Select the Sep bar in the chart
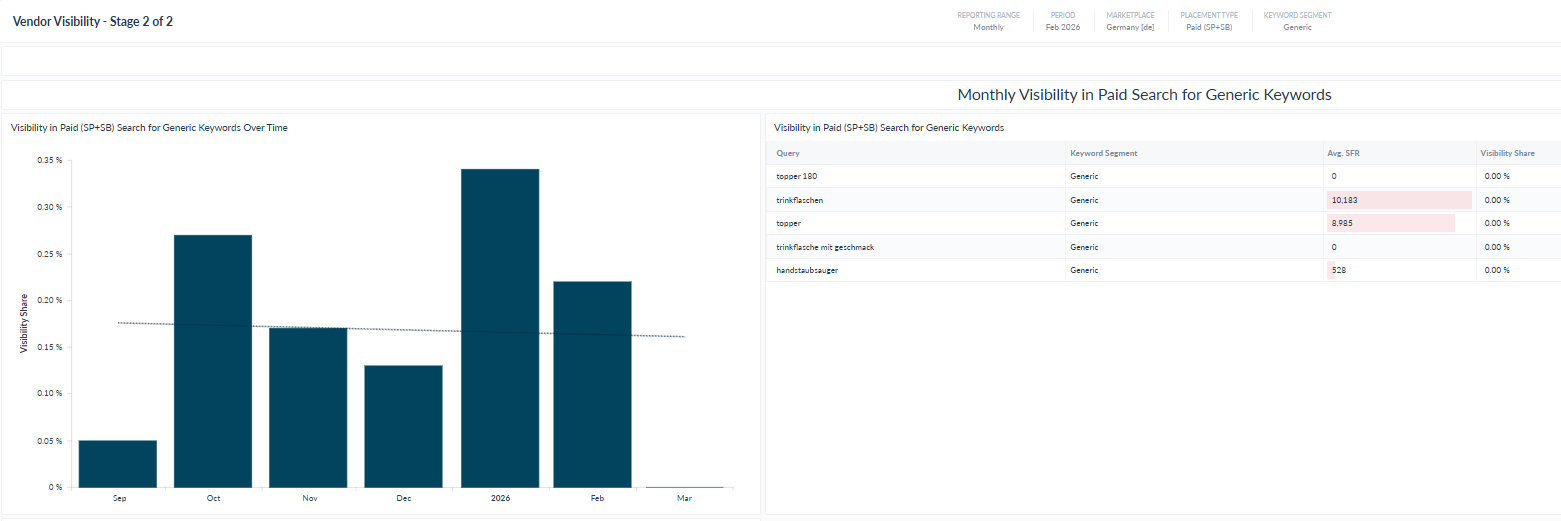This screenshot has width=1561, height=521. tap(118, 464)
